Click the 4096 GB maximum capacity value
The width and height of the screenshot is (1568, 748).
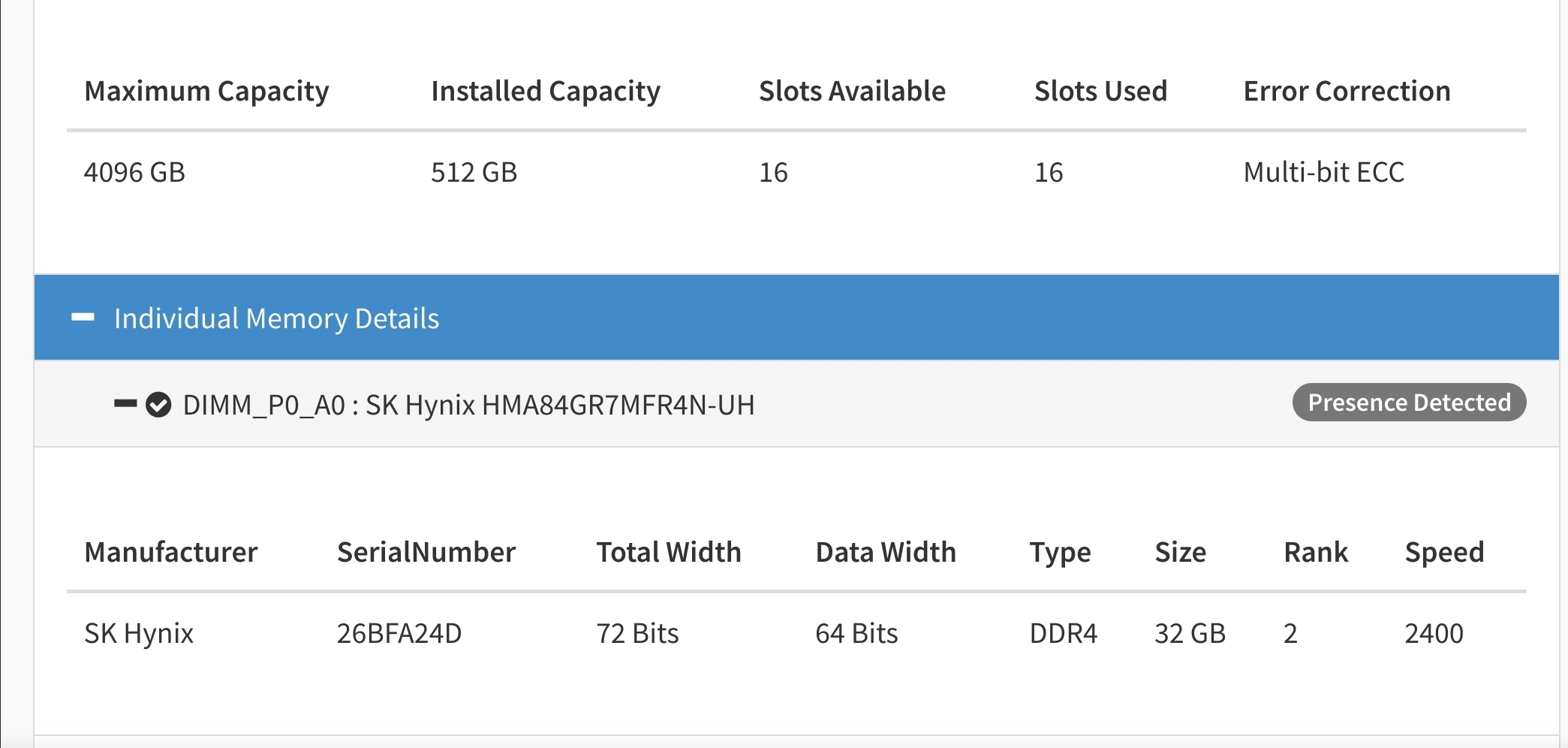tap(134, 172)
